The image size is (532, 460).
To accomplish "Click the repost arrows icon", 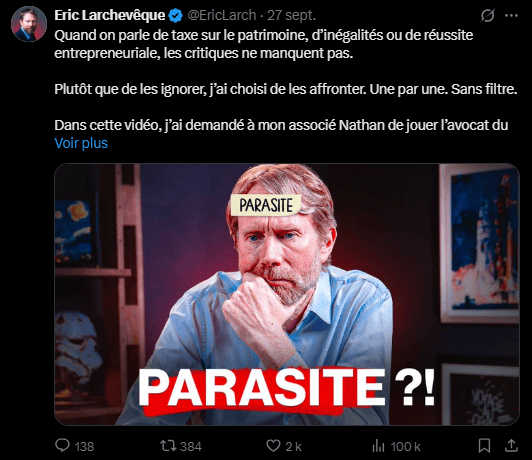I will 168,446.
